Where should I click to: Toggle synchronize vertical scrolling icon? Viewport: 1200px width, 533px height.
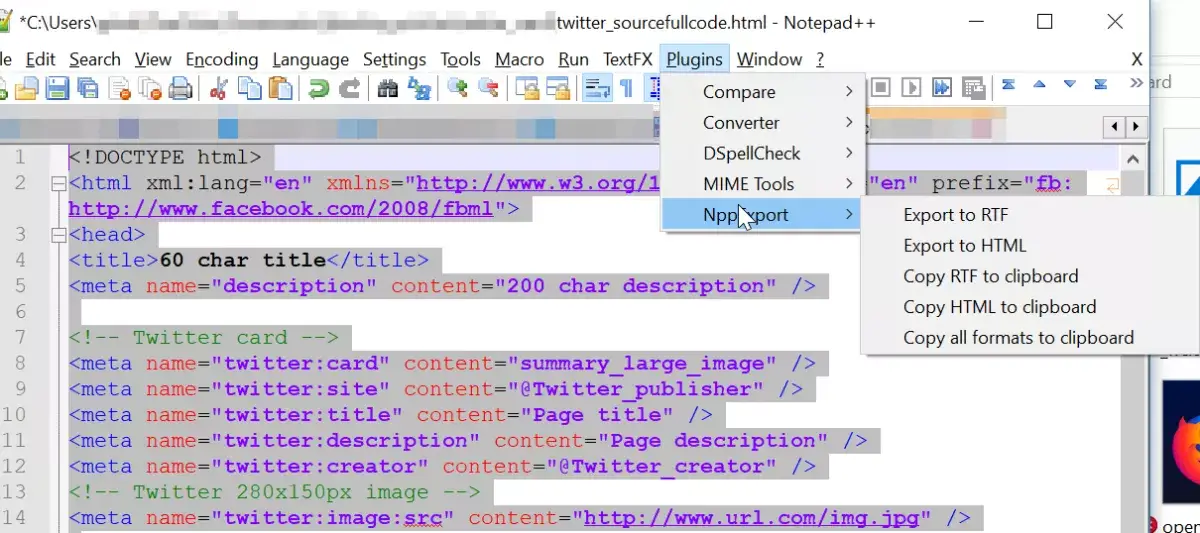tap(526, 89)
